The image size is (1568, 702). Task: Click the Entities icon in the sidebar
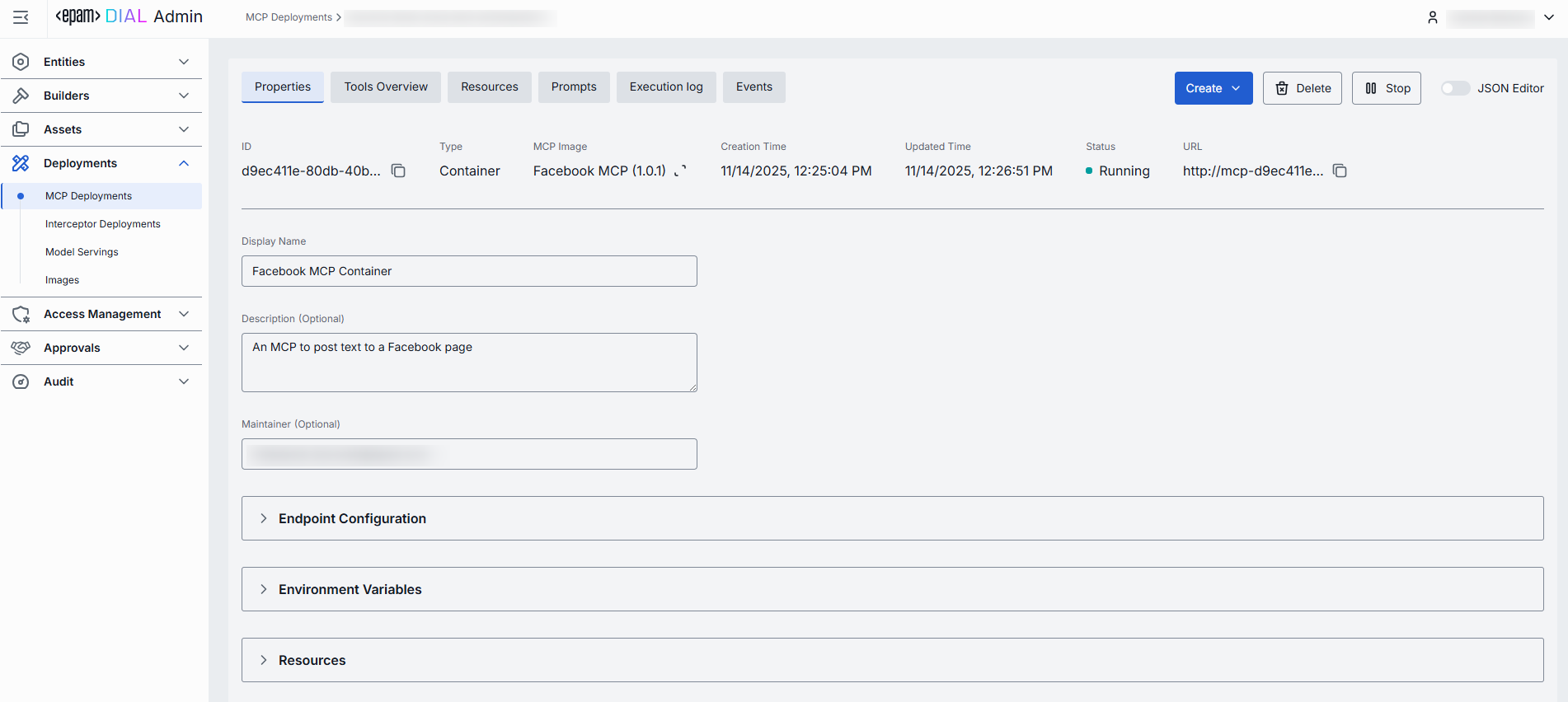(21, 62)
